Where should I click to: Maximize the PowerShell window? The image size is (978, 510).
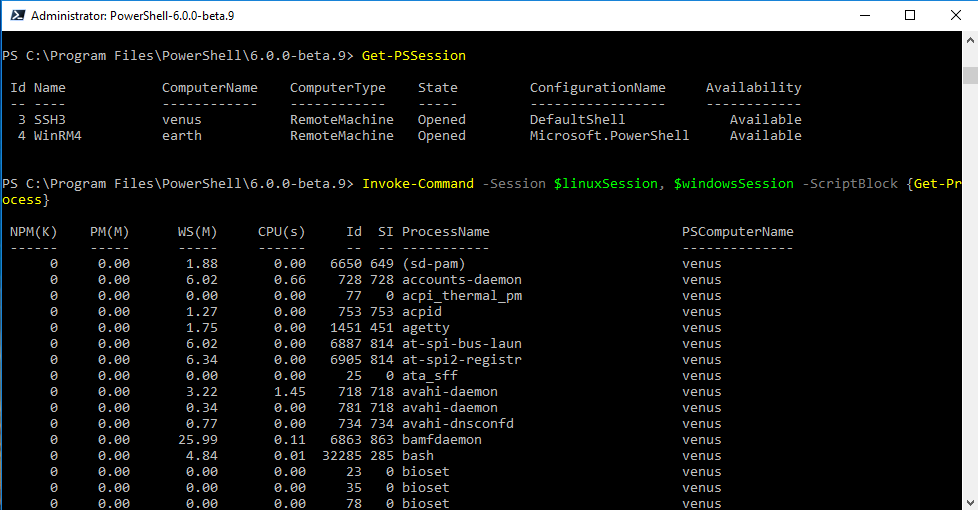click(x=910, y=16)
